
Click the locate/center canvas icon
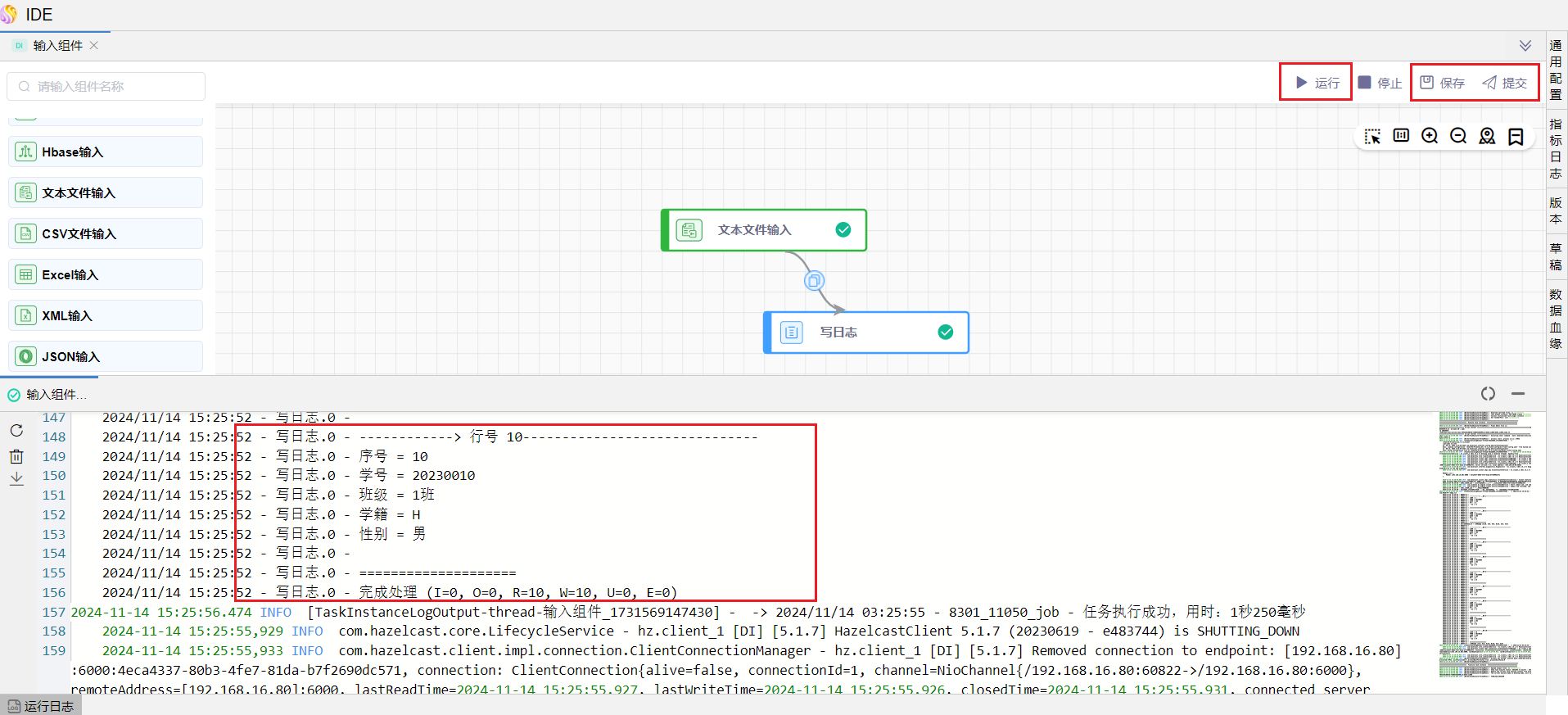coord(1487,136)
